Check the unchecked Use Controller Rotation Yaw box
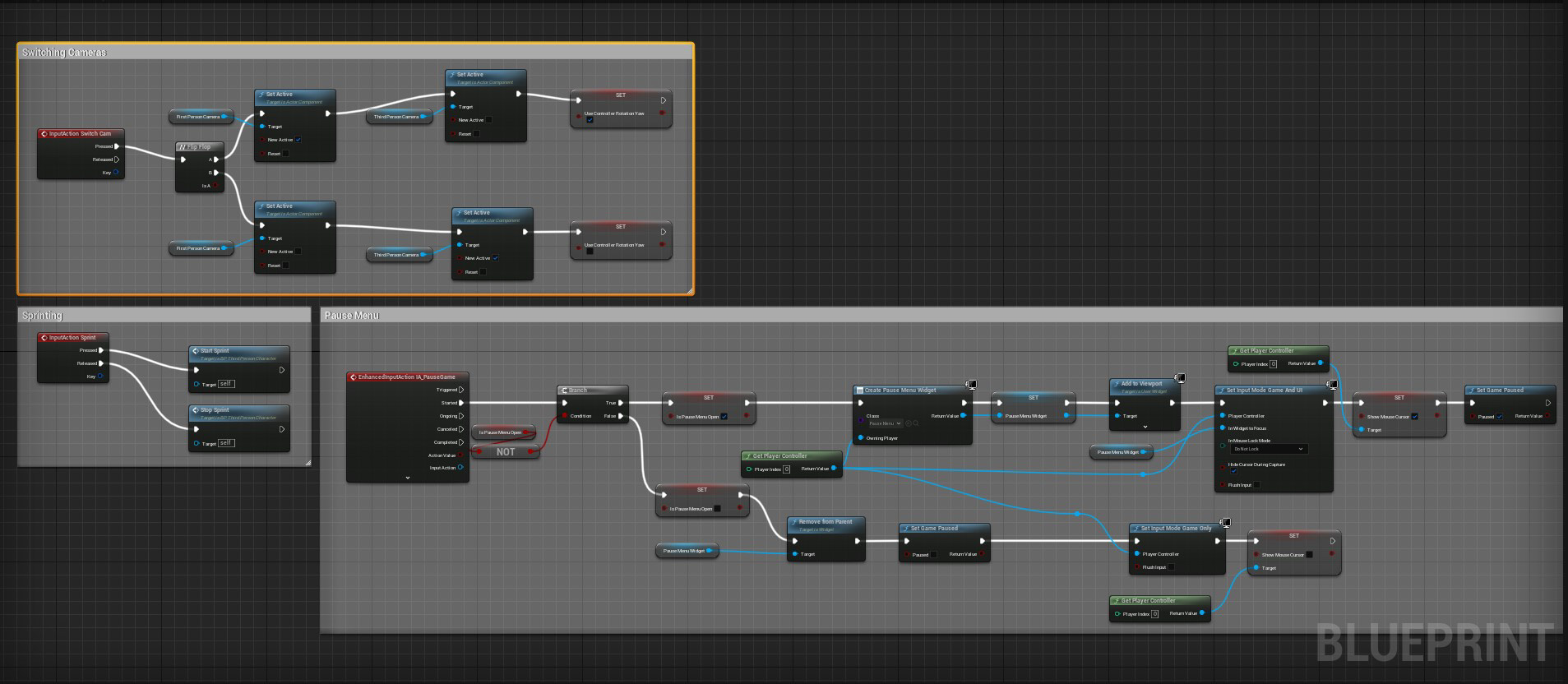 (590, 252)
